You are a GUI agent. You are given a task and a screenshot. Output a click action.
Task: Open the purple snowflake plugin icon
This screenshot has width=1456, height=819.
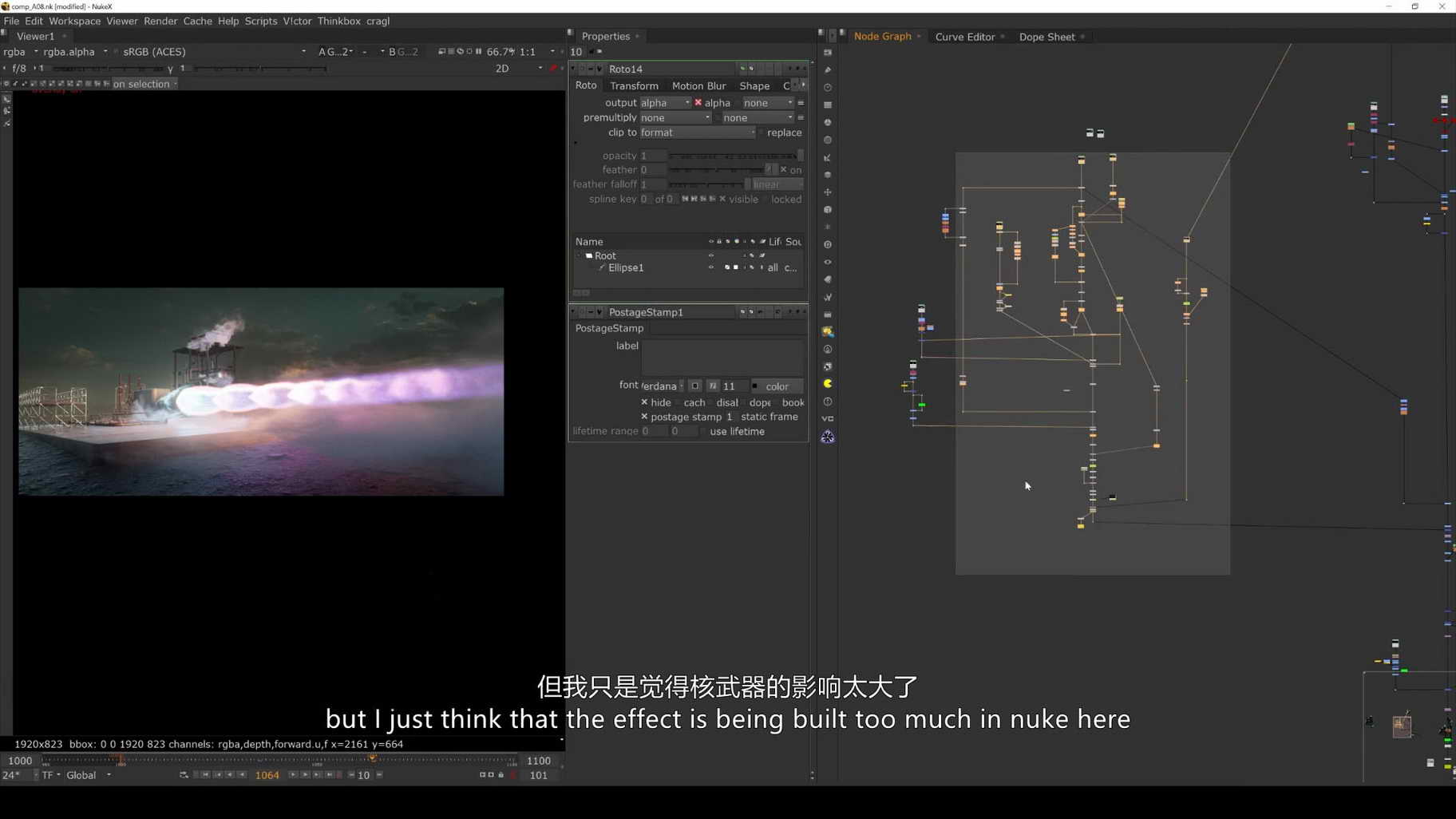[x=828, y=437]
